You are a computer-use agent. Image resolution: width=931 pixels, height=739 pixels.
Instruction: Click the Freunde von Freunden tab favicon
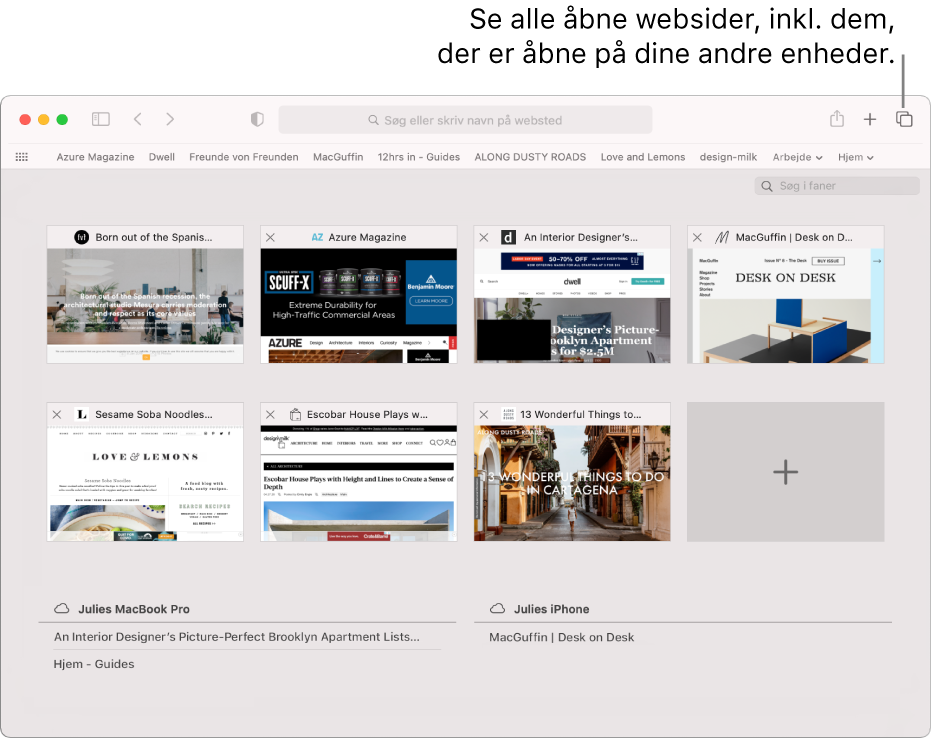[x=81, y=237]
